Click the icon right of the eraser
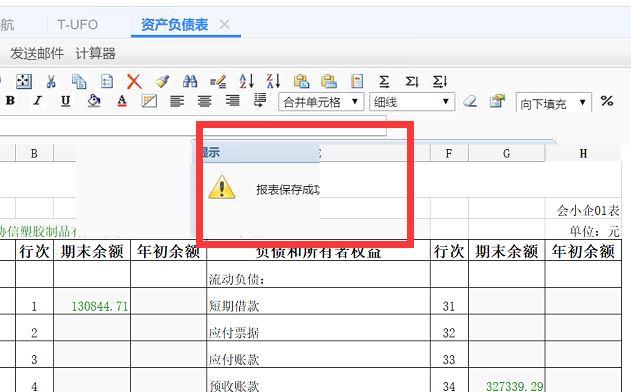 tap(497, 101)
